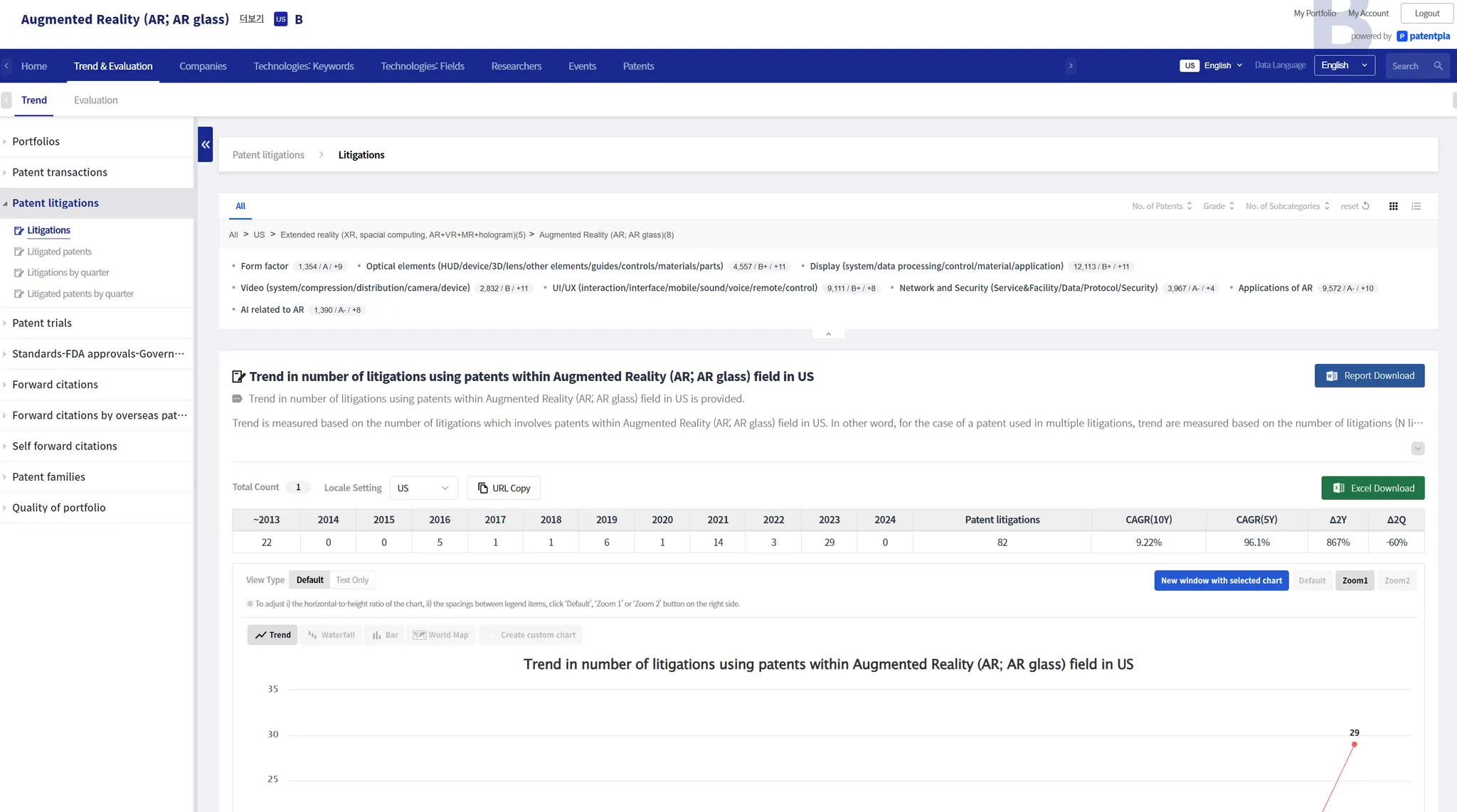This screenshot has height=812, width=1457.
Task: Switch to the Evaluation tab
Action: click(x=96, y=100)
